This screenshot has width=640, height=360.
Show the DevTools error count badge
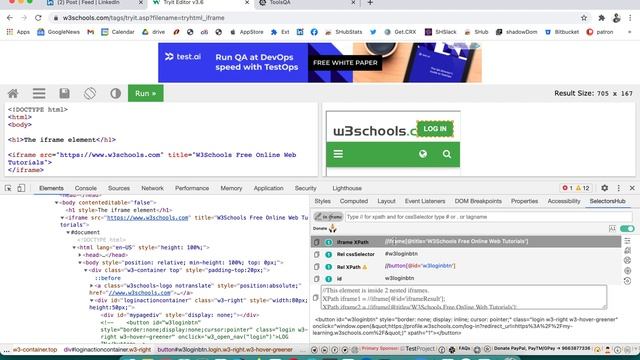[x=568, y=188]
